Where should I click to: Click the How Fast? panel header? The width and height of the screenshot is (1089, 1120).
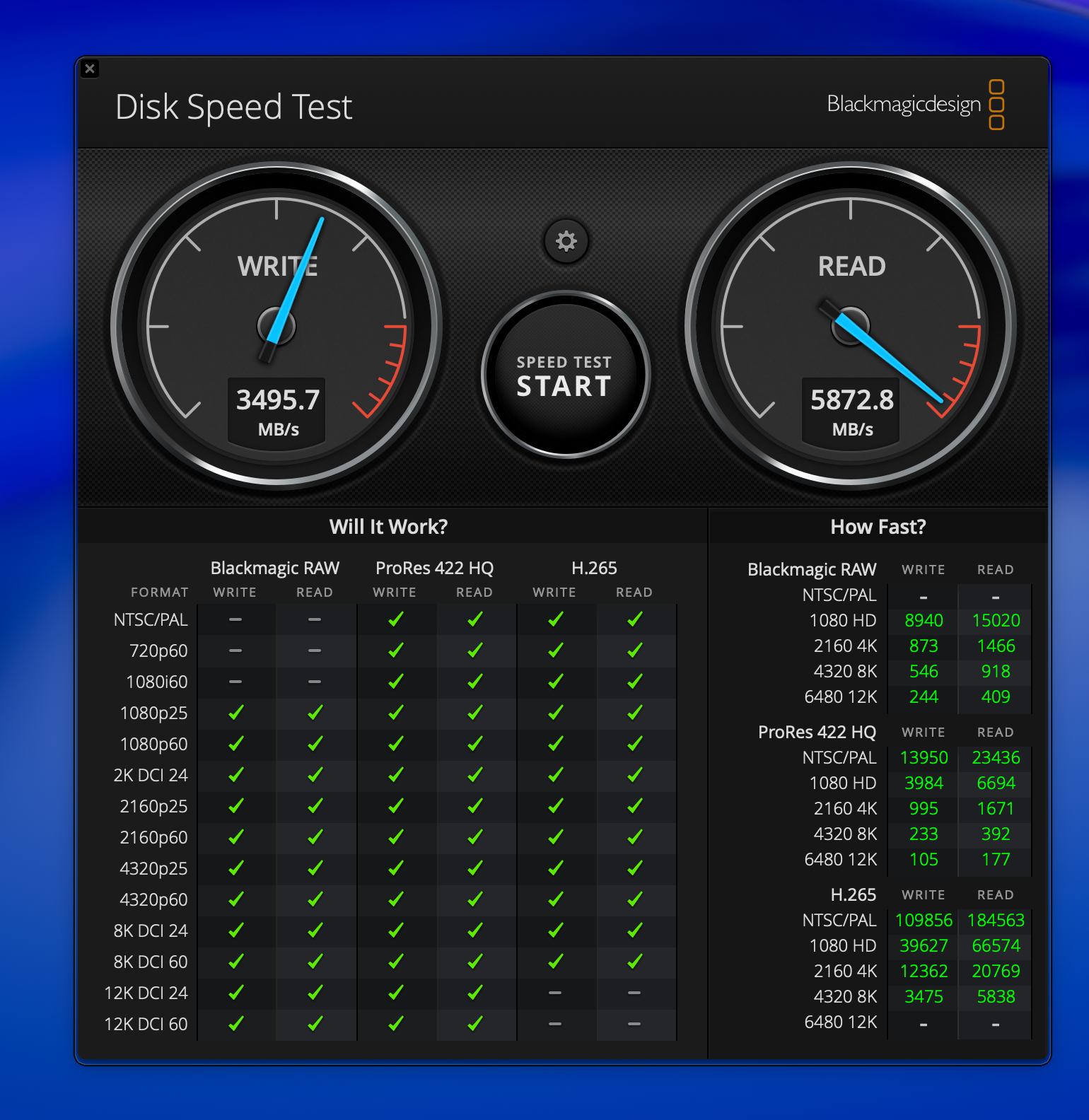(878, 527)
